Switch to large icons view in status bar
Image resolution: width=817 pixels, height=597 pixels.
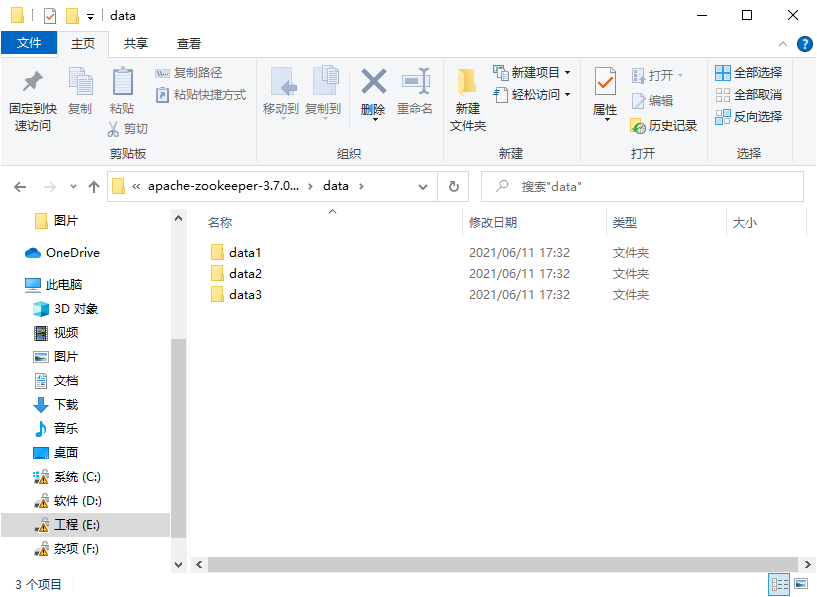click(x=801, y=584)
